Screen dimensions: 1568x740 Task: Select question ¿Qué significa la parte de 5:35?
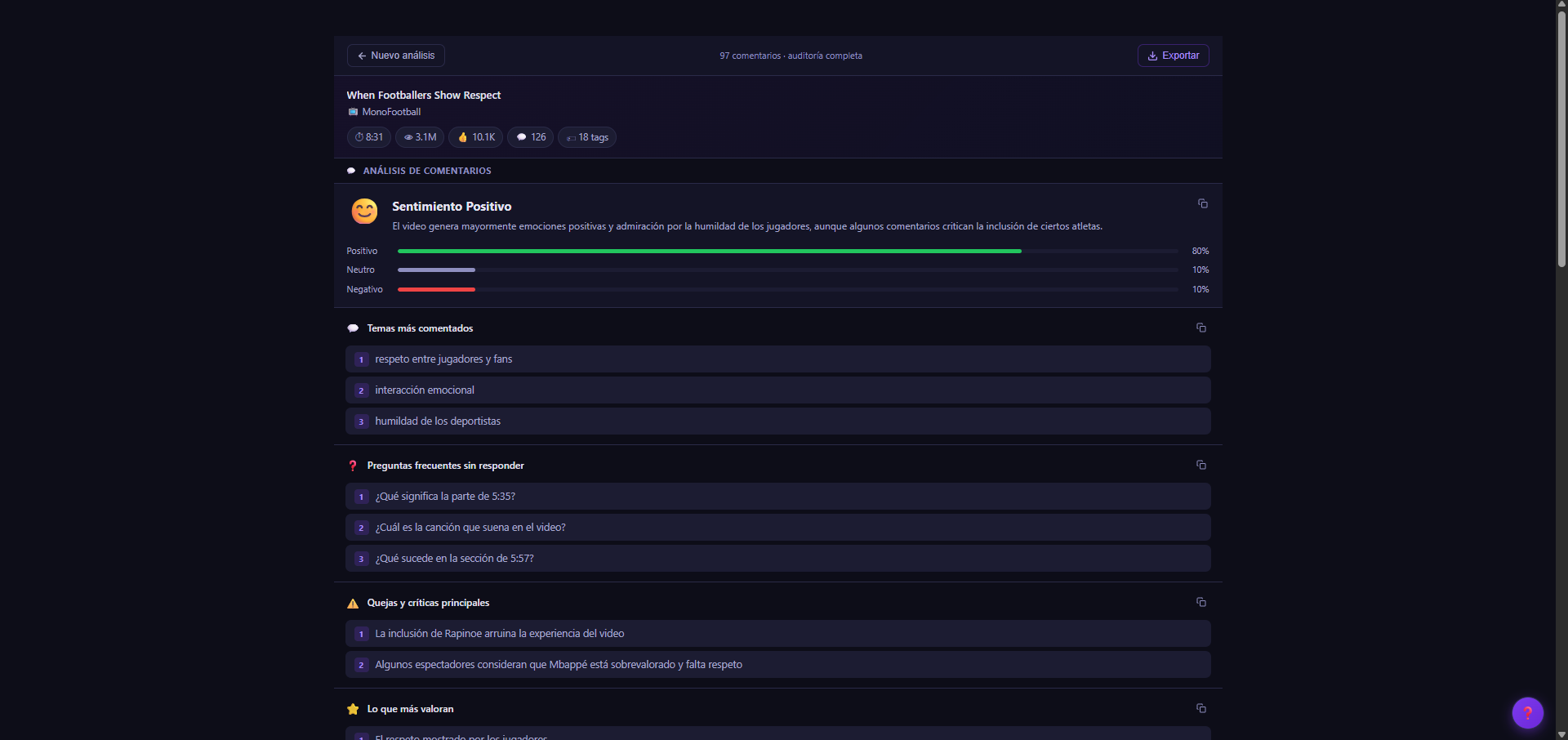777,497
